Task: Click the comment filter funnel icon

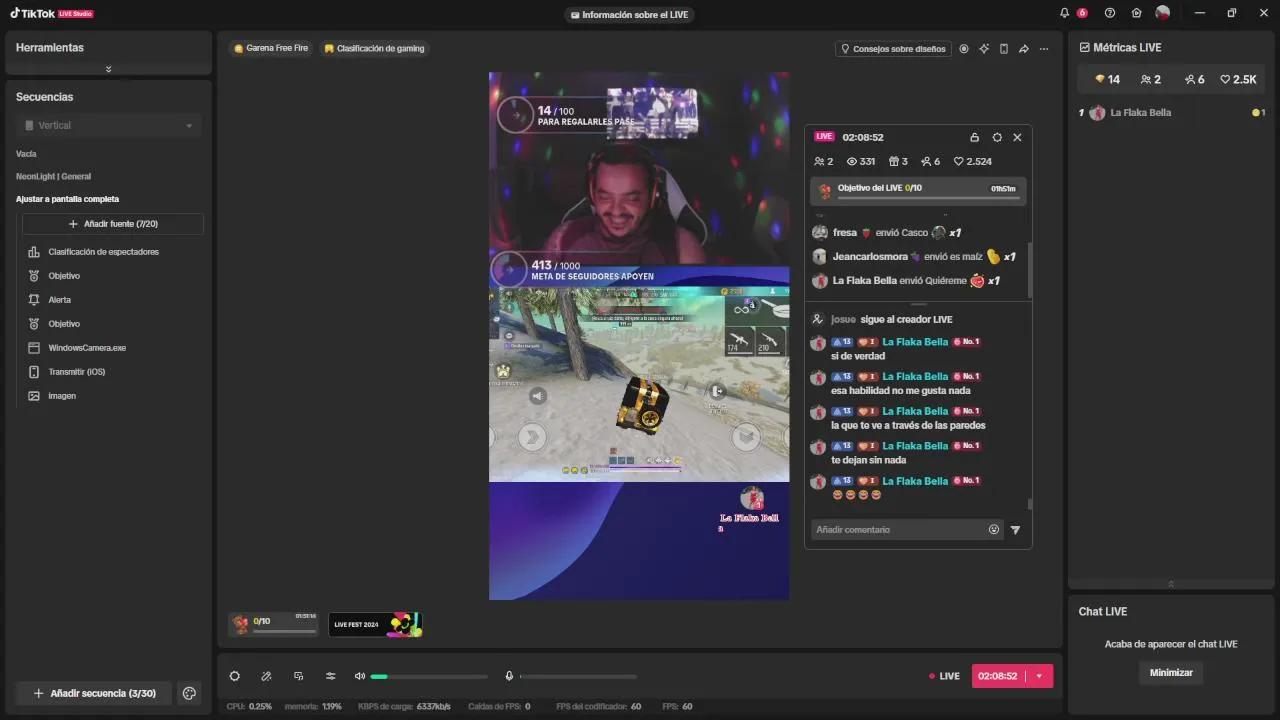Action: point(1015,530)
